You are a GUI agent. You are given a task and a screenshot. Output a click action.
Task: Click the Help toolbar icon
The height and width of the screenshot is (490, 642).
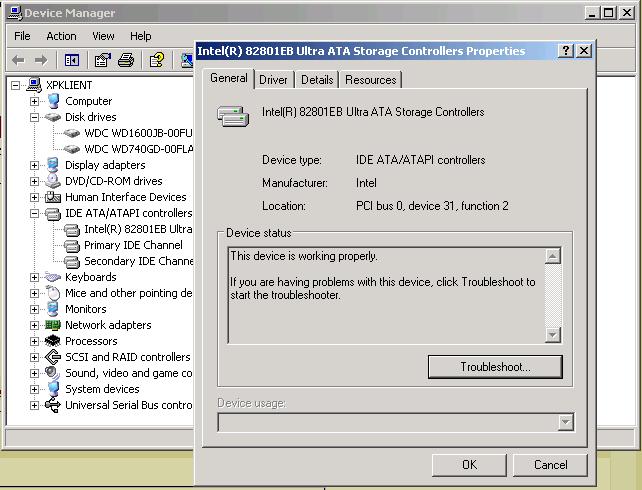pos(157,61)
